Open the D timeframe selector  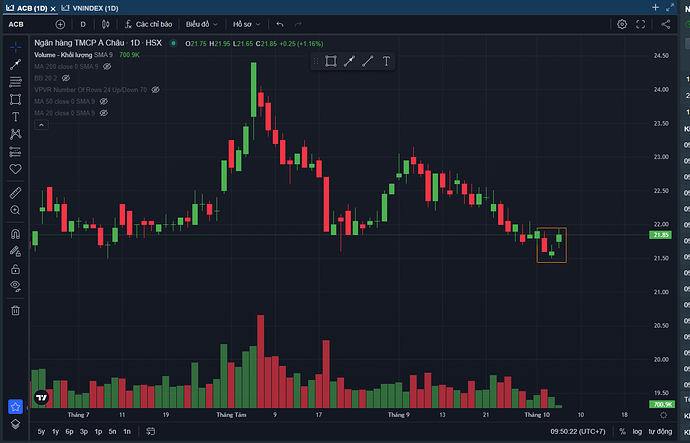point(83,25)
